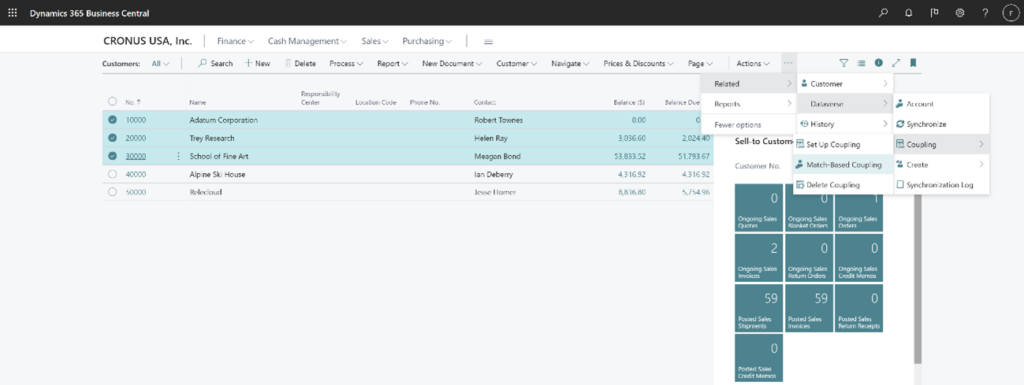This screenshot has height=385, width=1024.
Task: Open the Posted Sales Shipments tile
Action: pyautogui.click(x=759, y=307)
